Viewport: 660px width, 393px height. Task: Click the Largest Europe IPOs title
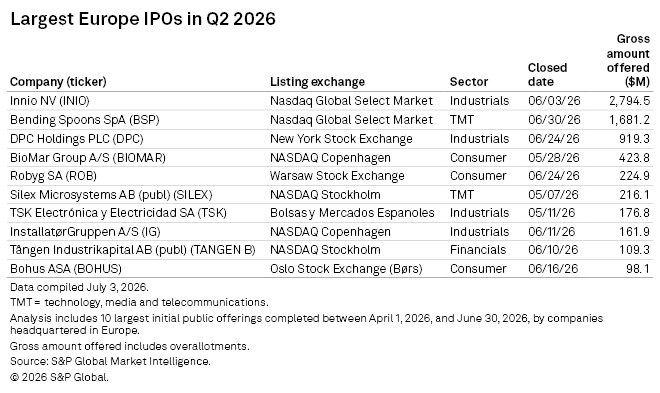(x=143, y=19)
